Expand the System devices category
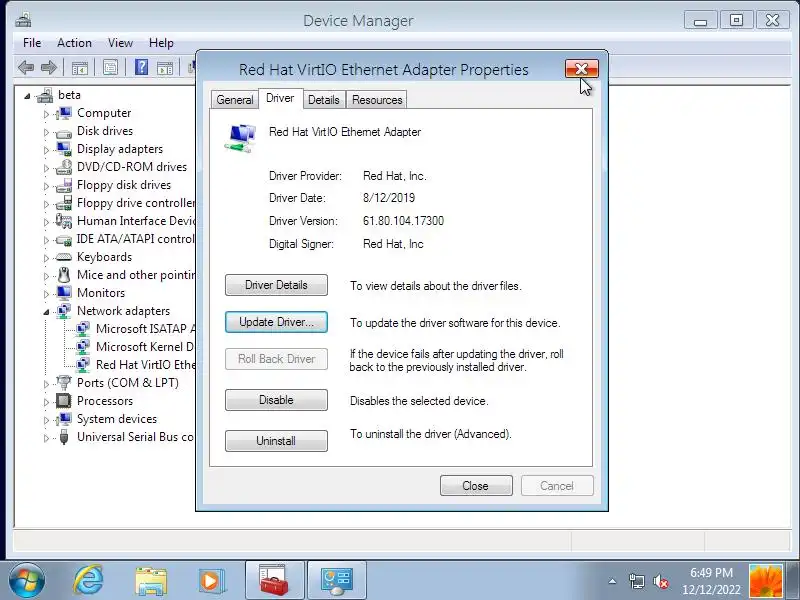The image size is (800, 600). pyautogui.click(x=46, y=419)
